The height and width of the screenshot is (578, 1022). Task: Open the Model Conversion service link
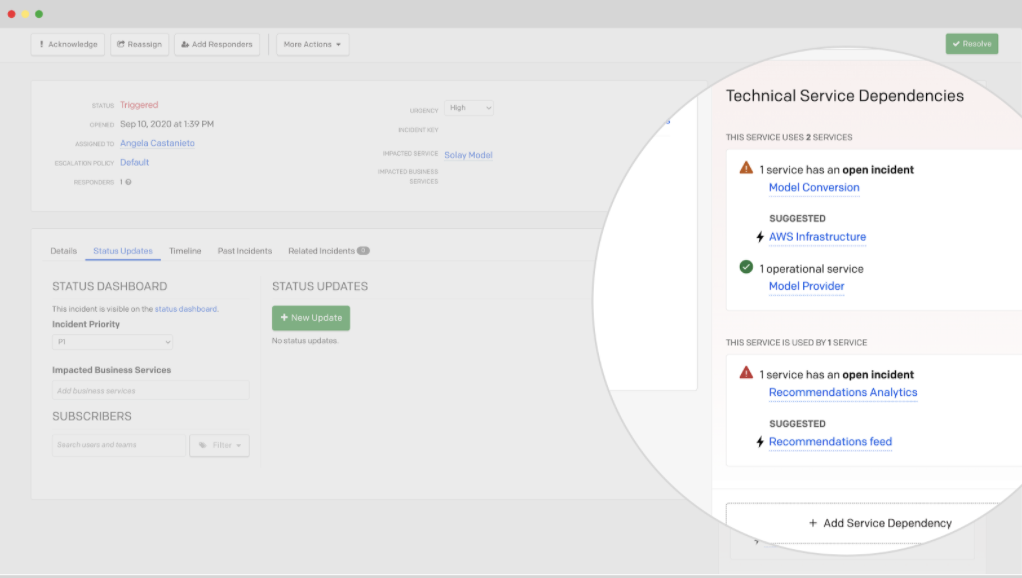[814, 188]
